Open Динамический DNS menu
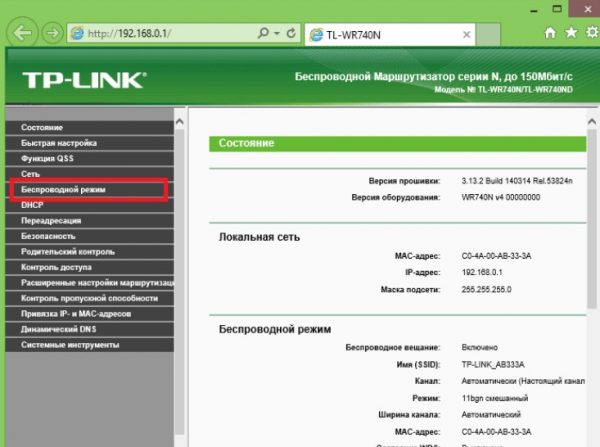600x447 pixels. (x=90, y=329)
